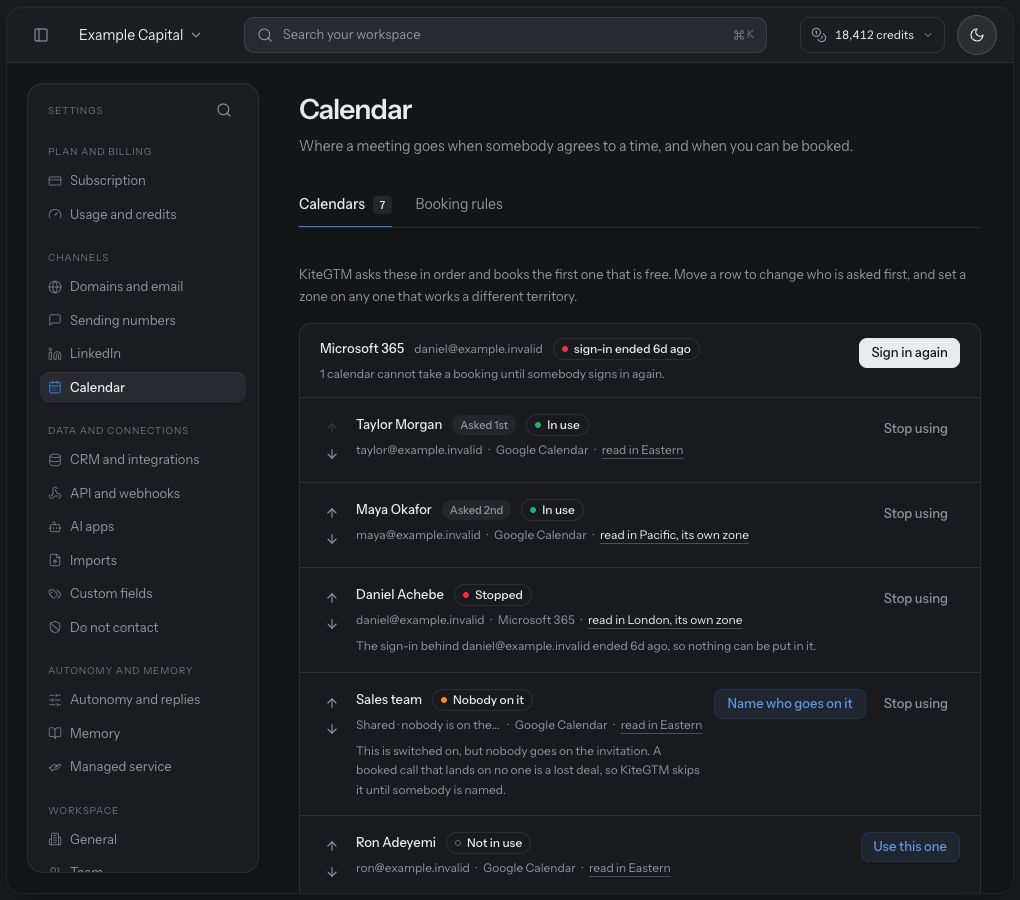Click sign-in ended 6d ago badge
The height and width of the screenshot is (900, 1020).
point(626,349)
